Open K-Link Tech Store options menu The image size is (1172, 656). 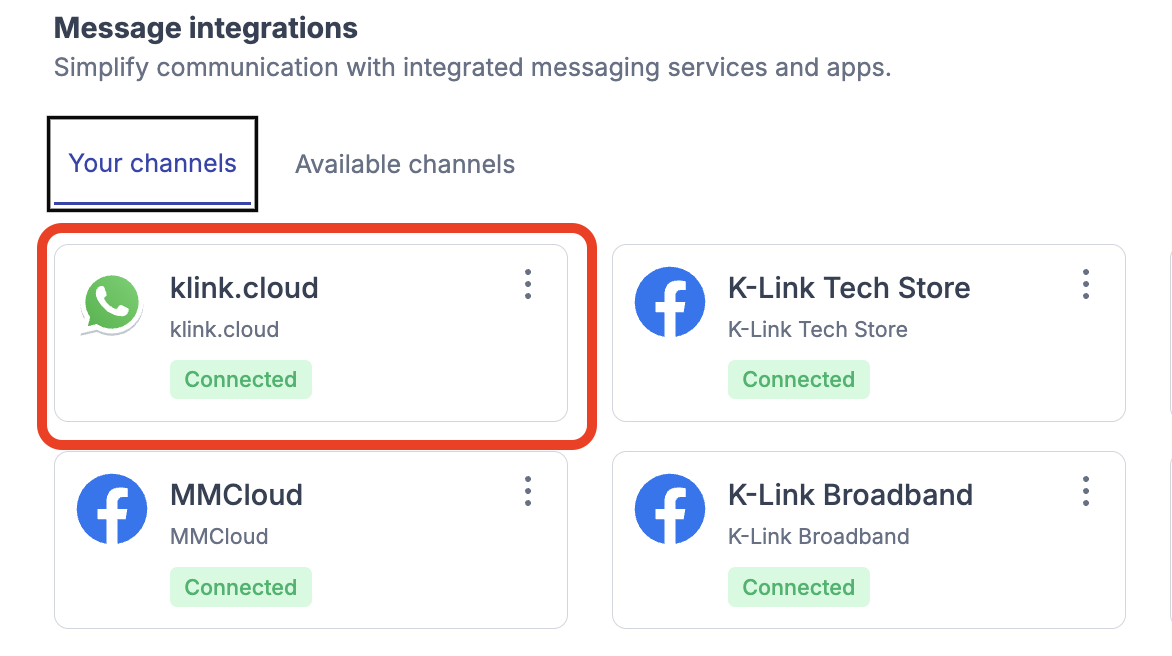coord(1086,285)
